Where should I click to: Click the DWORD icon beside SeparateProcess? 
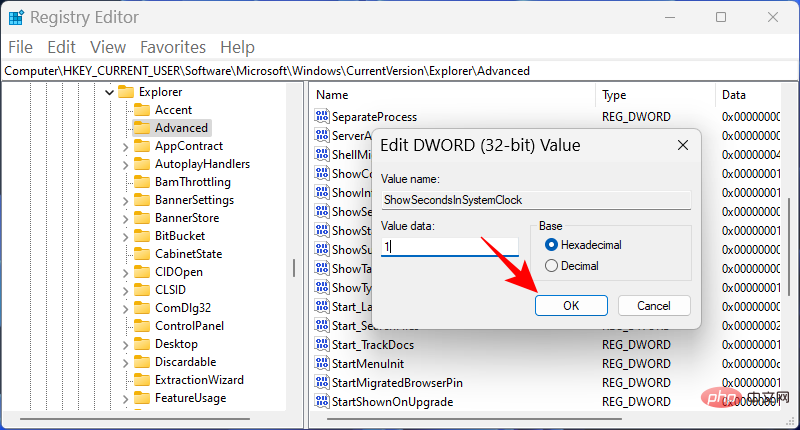point(322,117)
